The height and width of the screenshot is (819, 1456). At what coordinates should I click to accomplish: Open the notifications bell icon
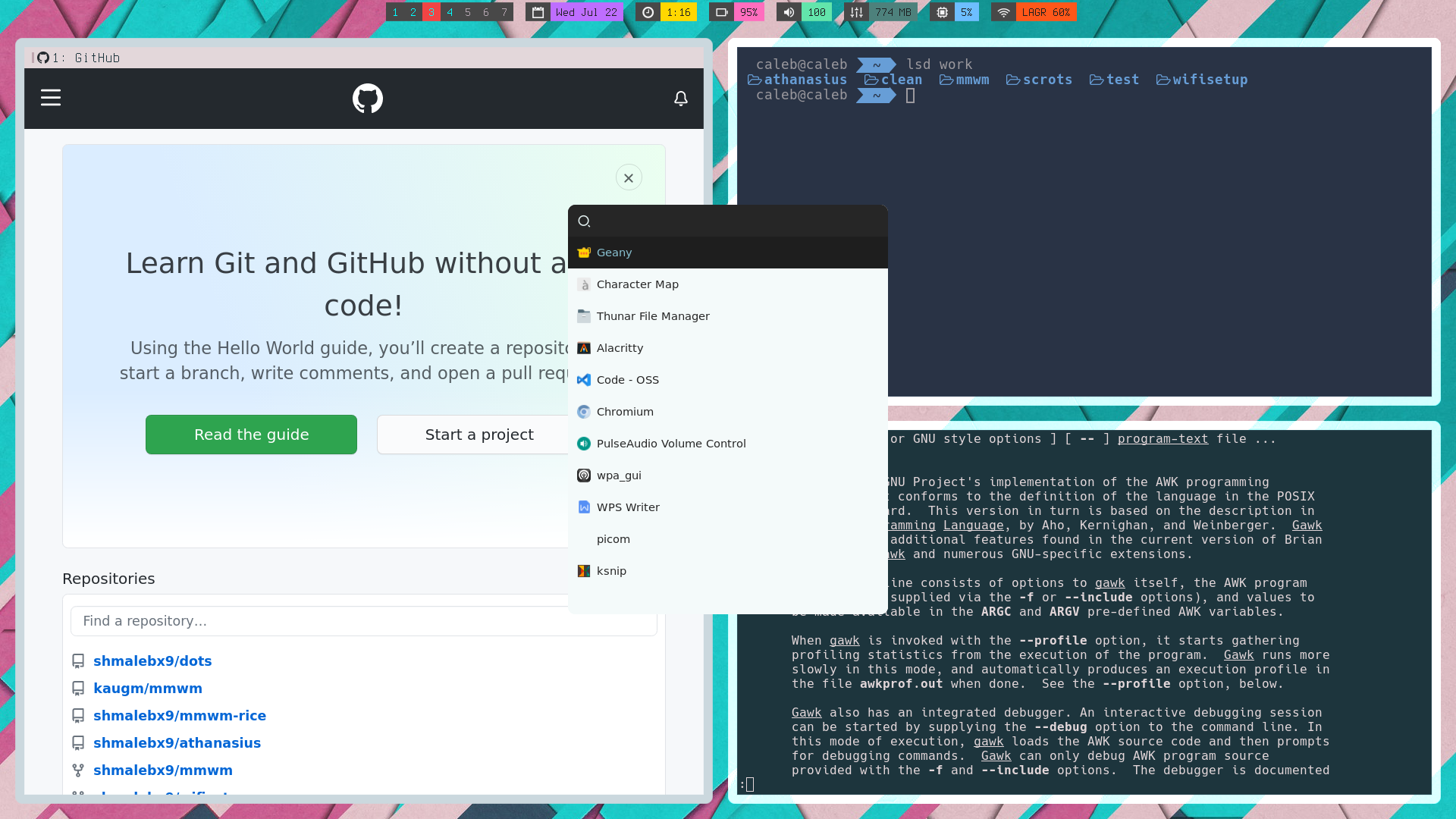(681, 99)
